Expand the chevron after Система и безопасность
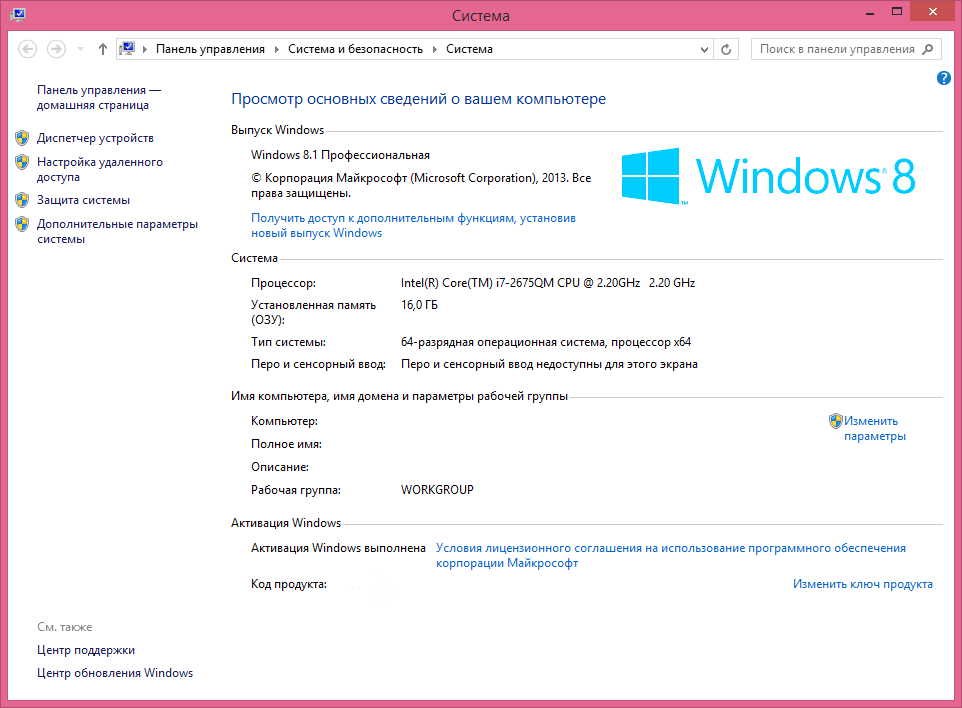The height and width of the screenshot is (708, 962). click(x=434, y=49)
